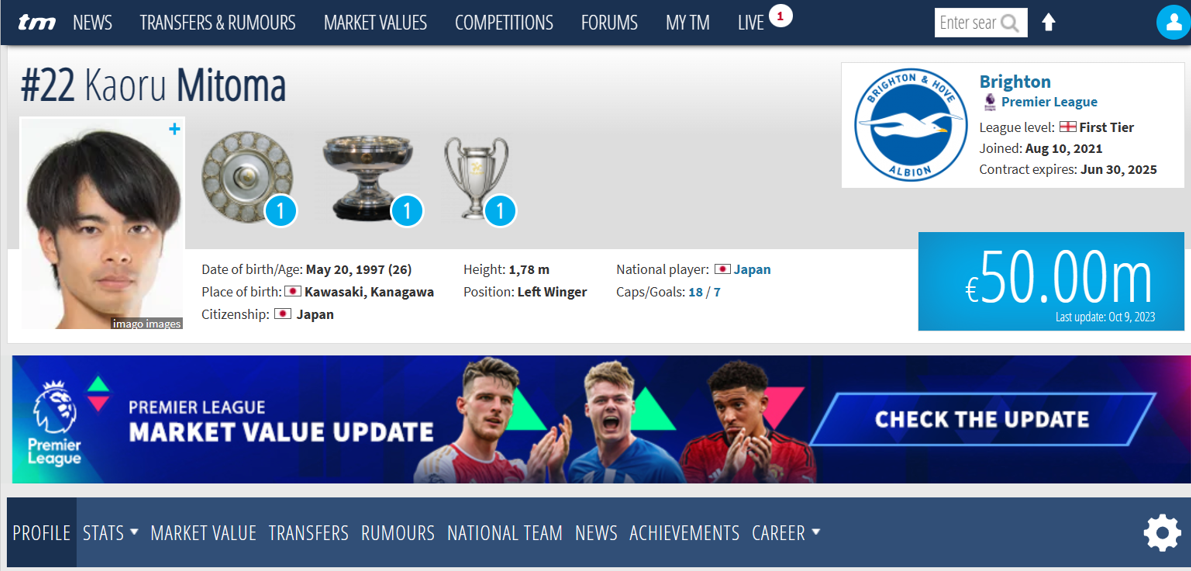This screenshot has height=571, width=1191.
Task: Expand the CAREER dropdown arrow
Action: click(x=816, y=532)
